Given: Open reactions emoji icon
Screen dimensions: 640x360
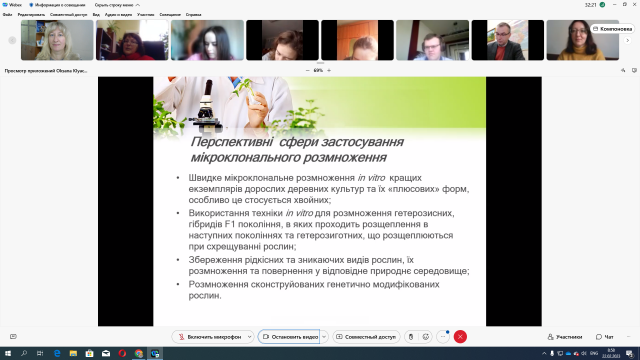Looking at the screenshot, I should point(426,337).
